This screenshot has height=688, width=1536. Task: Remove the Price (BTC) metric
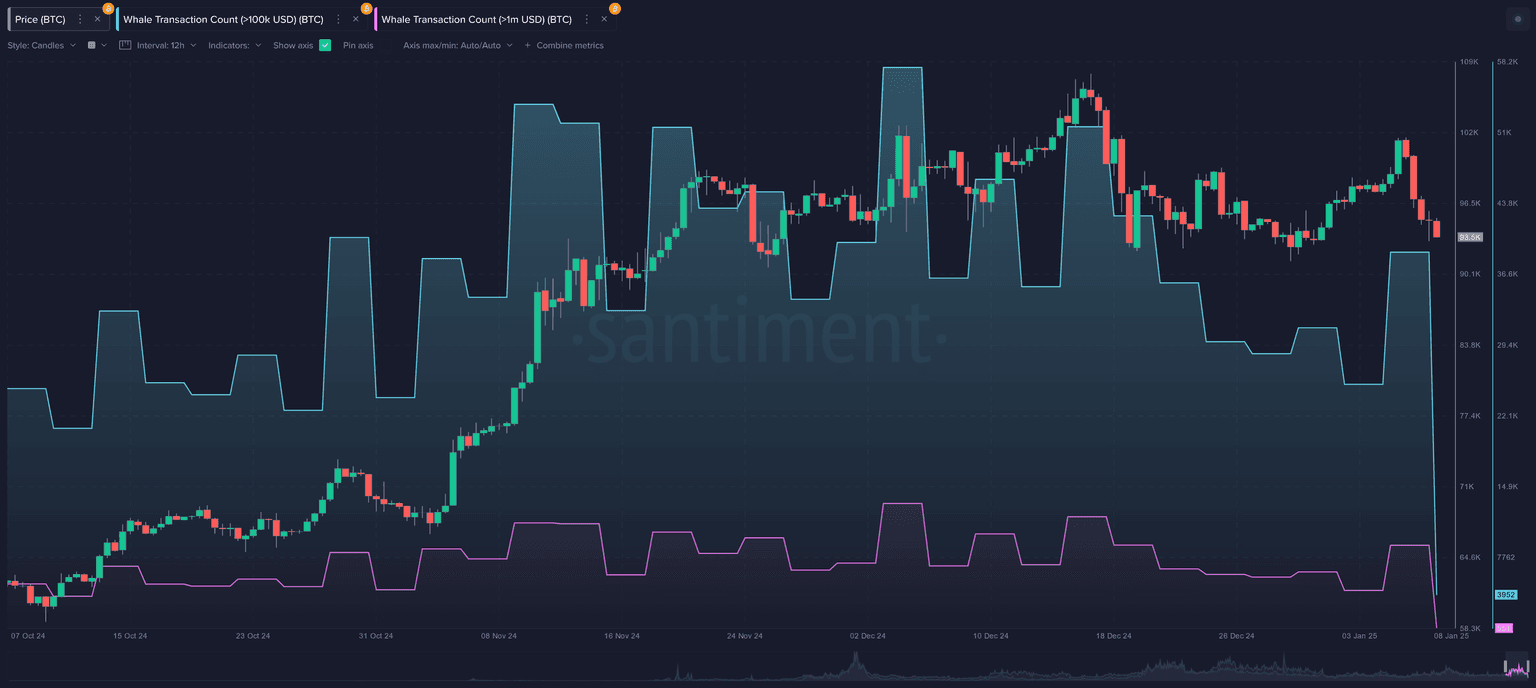point(97,19)
